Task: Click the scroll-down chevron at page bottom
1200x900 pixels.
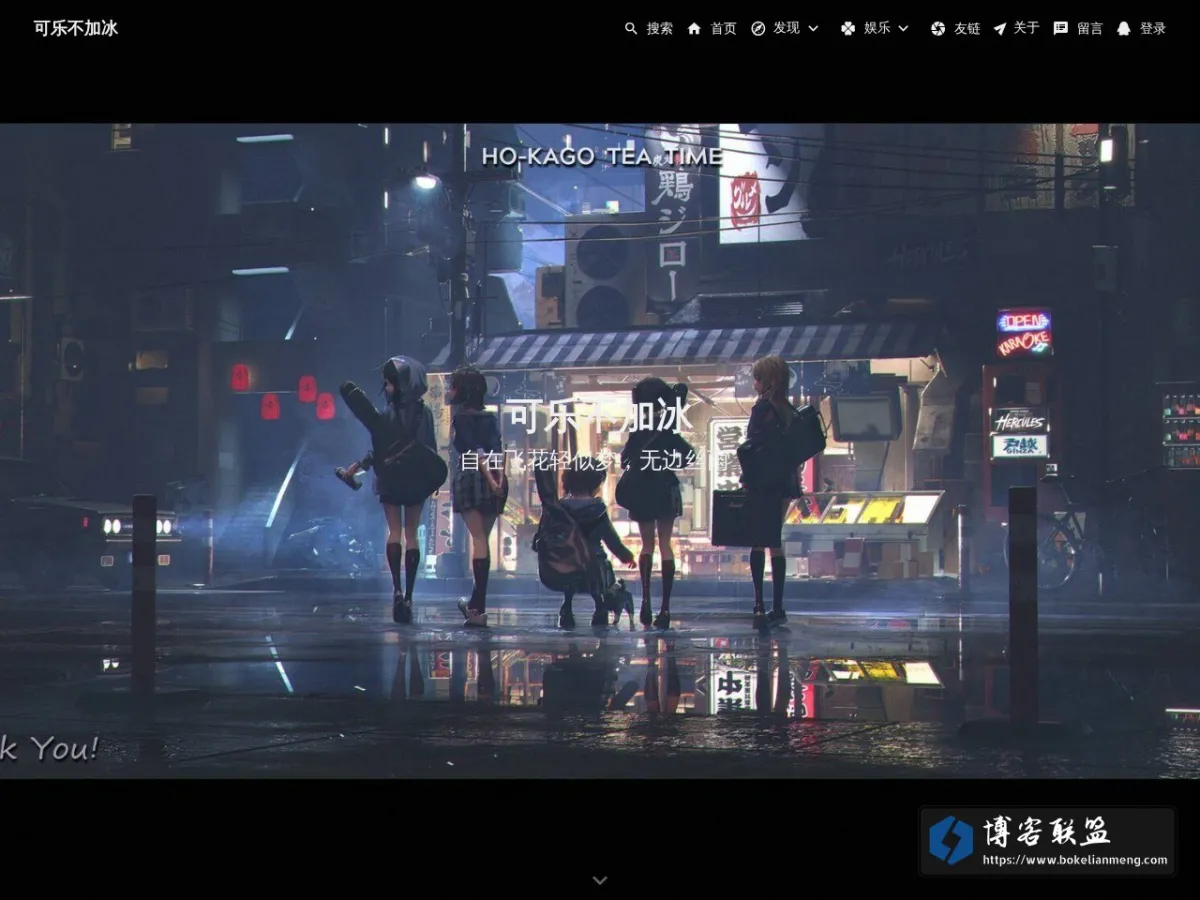Action: (600, 880)
